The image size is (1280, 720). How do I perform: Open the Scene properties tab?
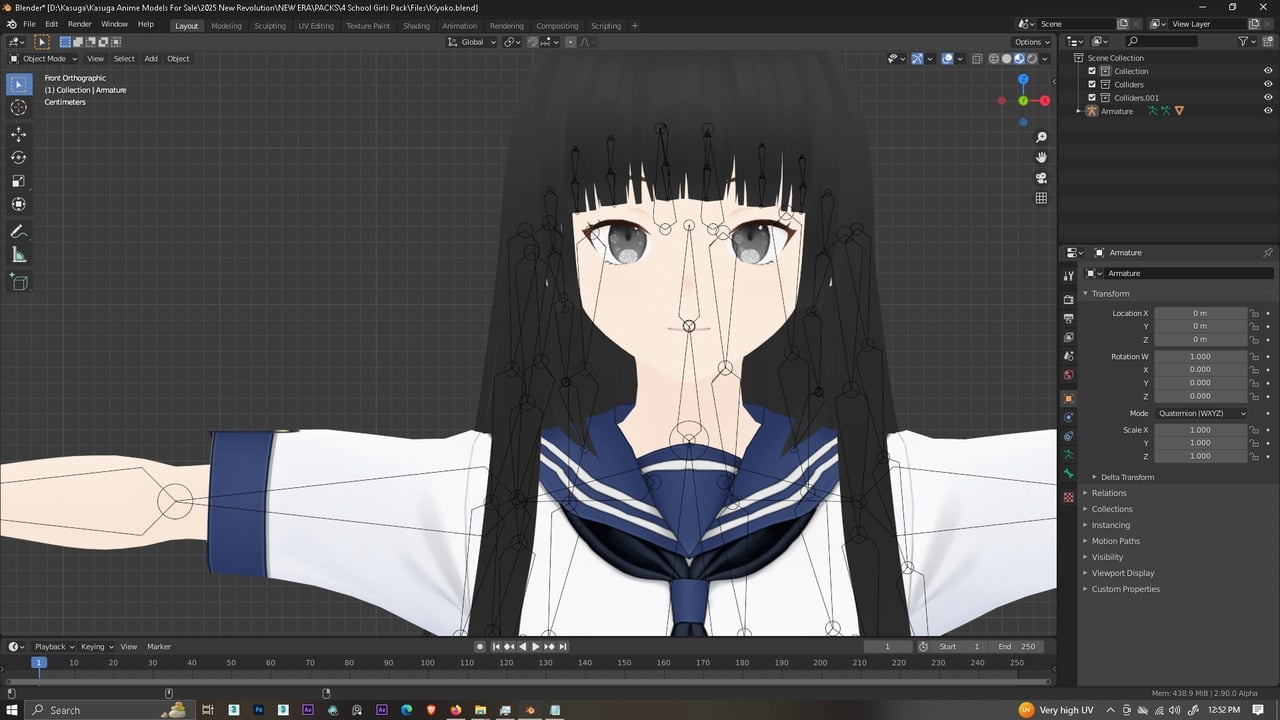[1069, 356]
